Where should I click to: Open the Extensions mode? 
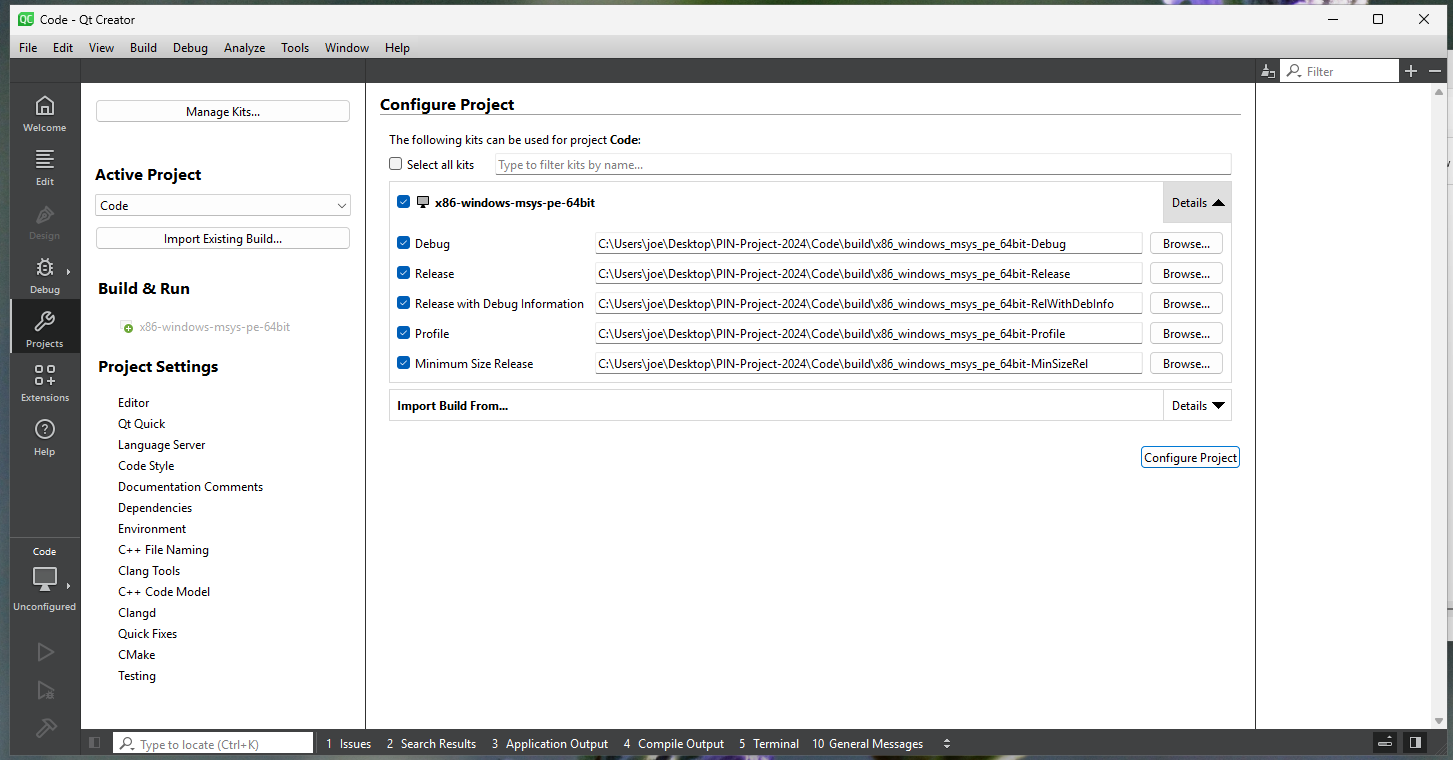(x=44, y=383)
